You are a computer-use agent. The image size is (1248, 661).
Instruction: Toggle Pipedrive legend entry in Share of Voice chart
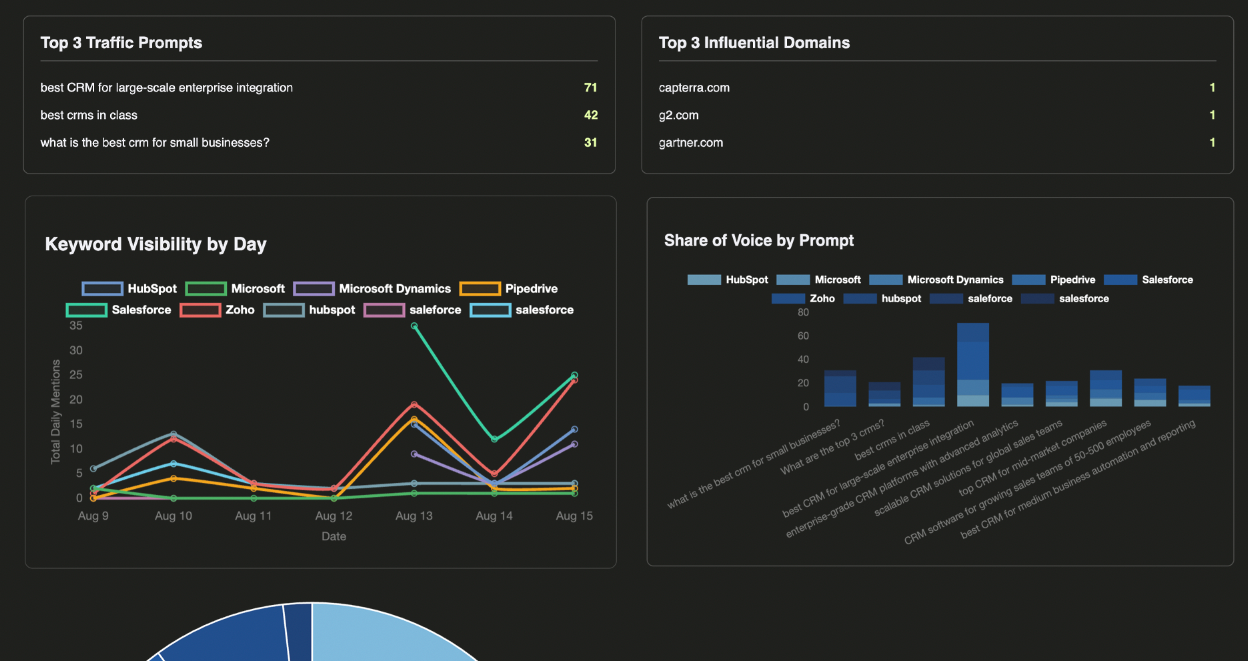click(1053, 280)
